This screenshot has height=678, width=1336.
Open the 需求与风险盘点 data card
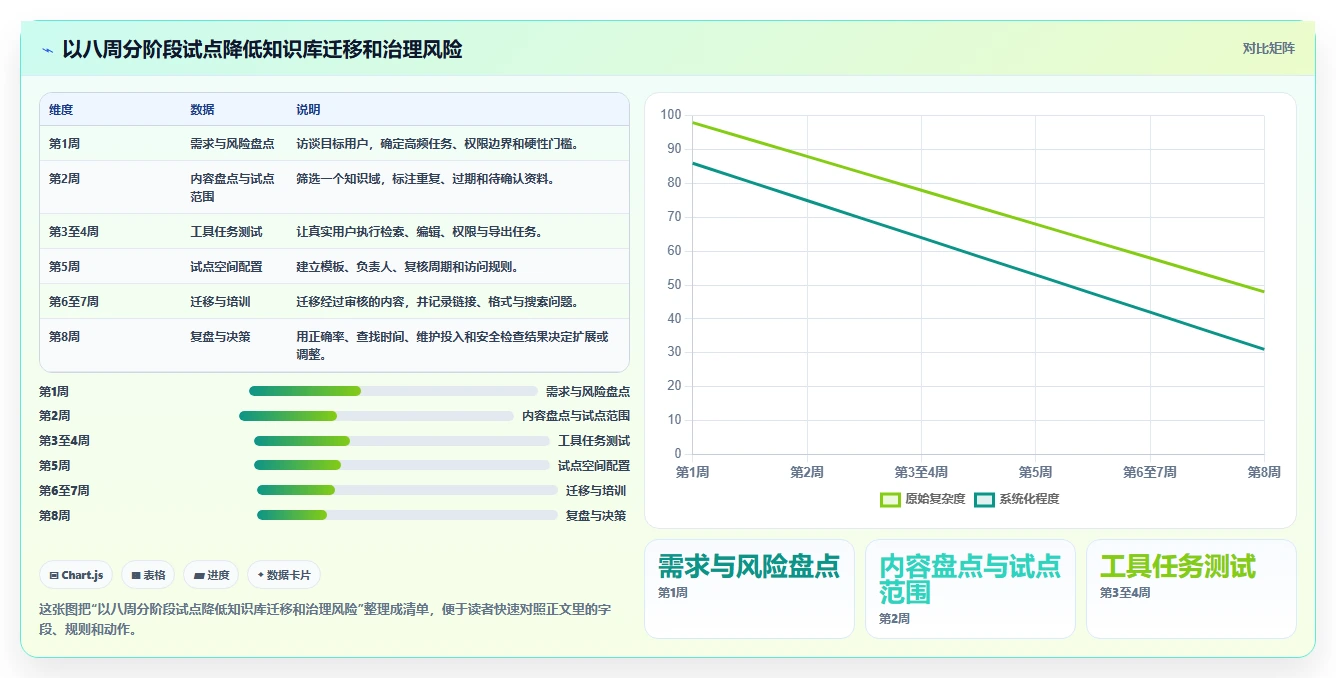pyautogui.click(x=749, y=588)
